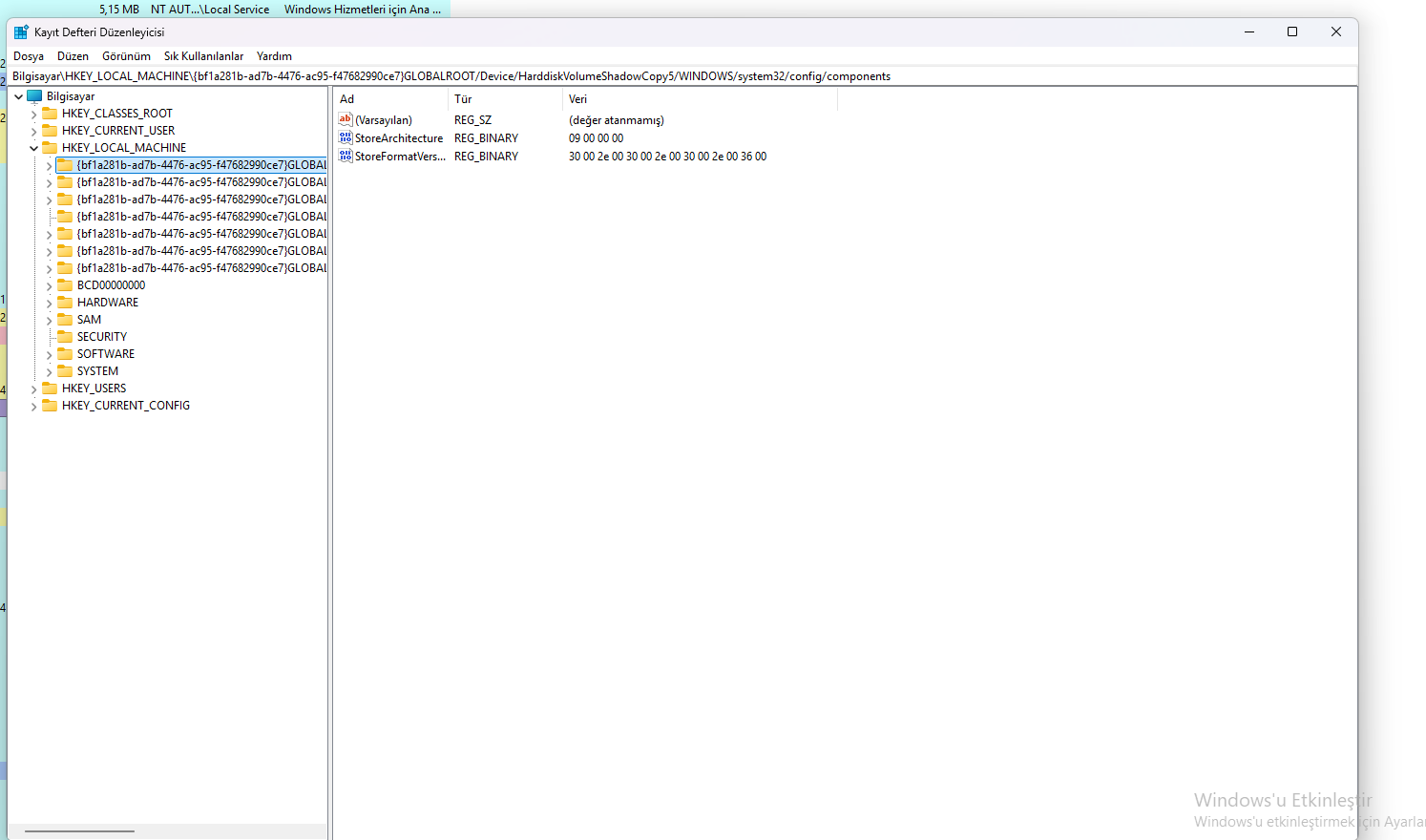The image size is (1426, 840).
Task: Open the Görünüm menu
Action: pos(126,56)
